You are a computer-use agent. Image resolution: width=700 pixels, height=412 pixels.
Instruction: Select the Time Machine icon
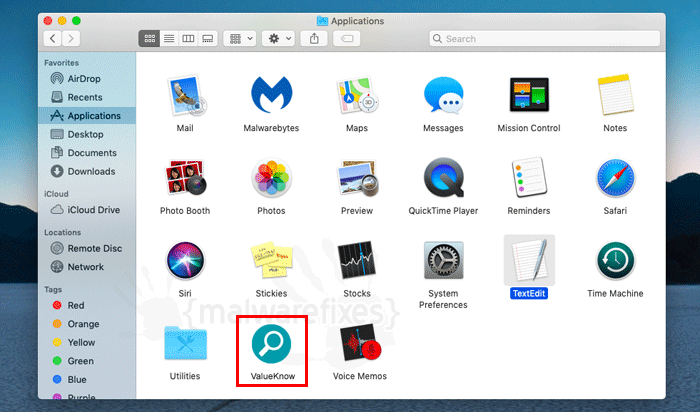point(615,260)
